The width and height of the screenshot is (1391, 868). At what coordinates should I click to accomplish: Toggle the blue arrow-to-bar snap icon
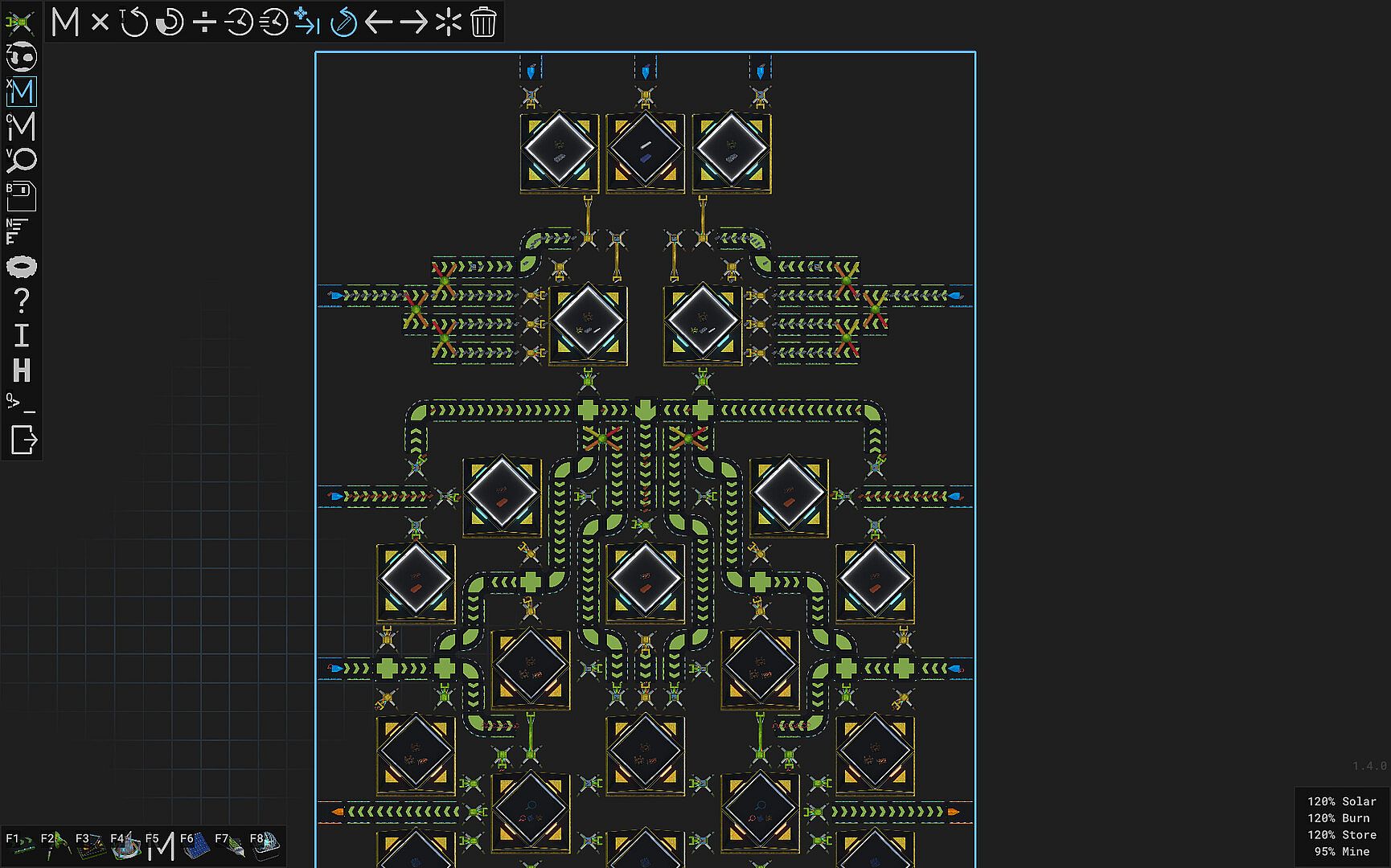coord(307,23)
